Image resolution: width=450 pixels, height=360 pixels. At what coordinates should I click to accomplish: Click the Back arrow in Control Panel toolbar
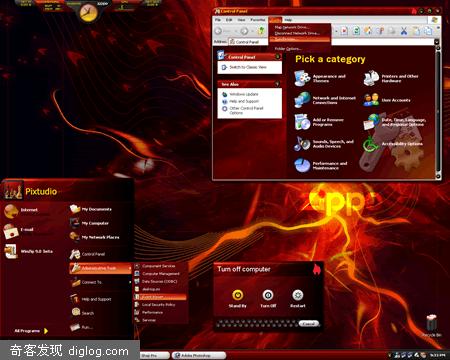[x=218, y=31]
